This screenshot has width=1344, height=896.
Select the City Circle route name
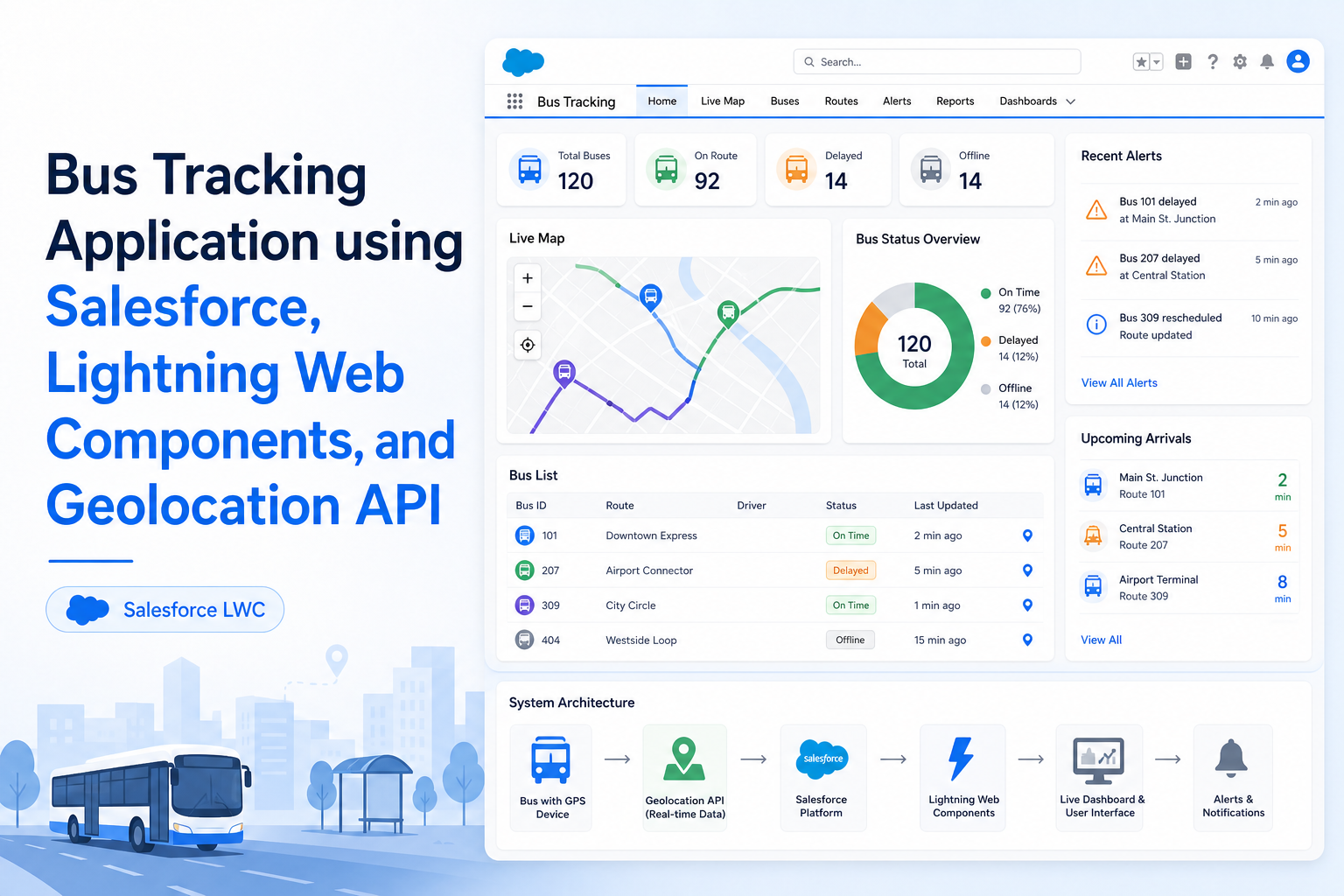(630, 605)
